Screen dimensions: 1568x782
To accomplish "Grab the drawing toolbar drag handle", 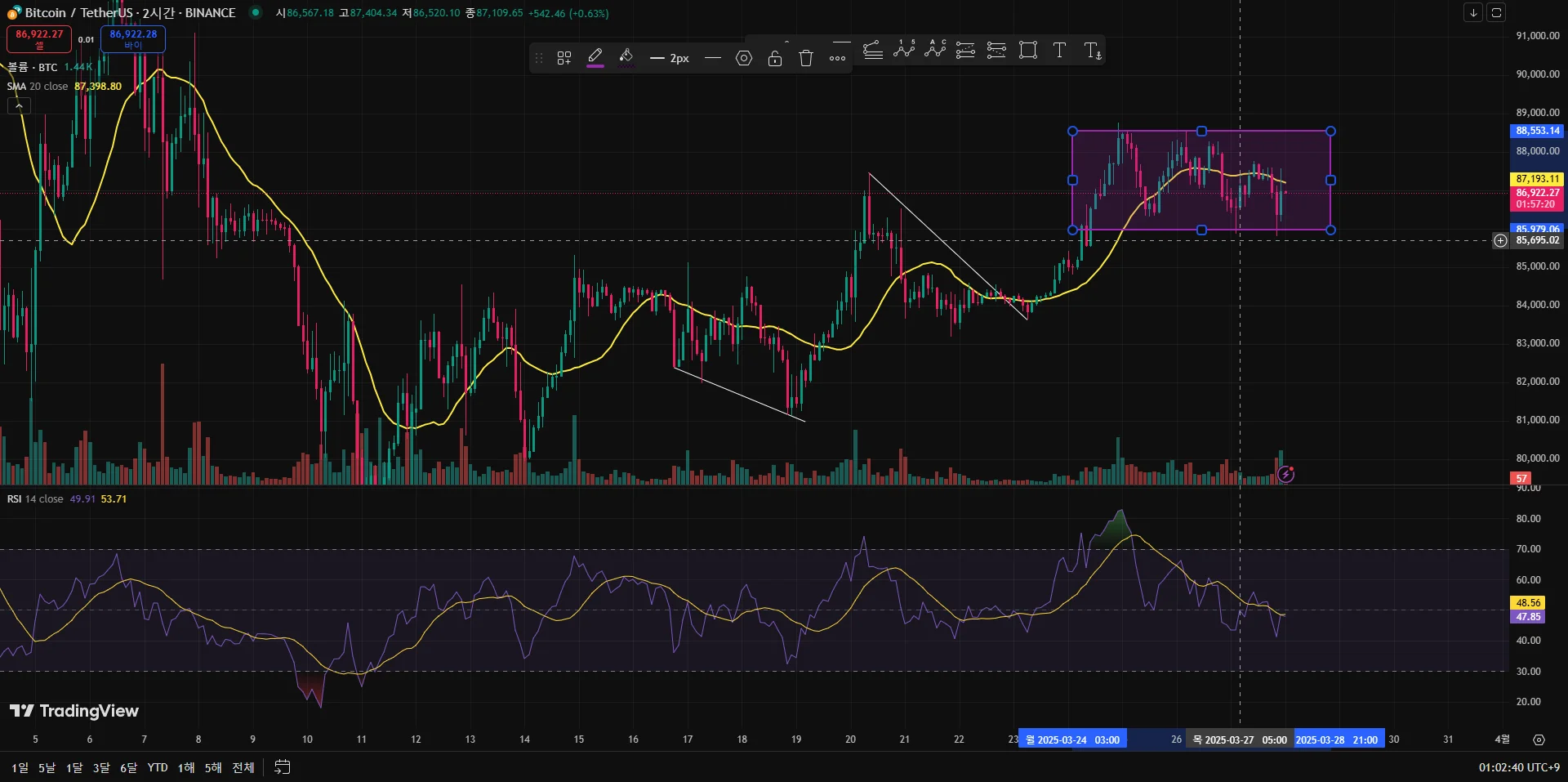I will point(539,58).
